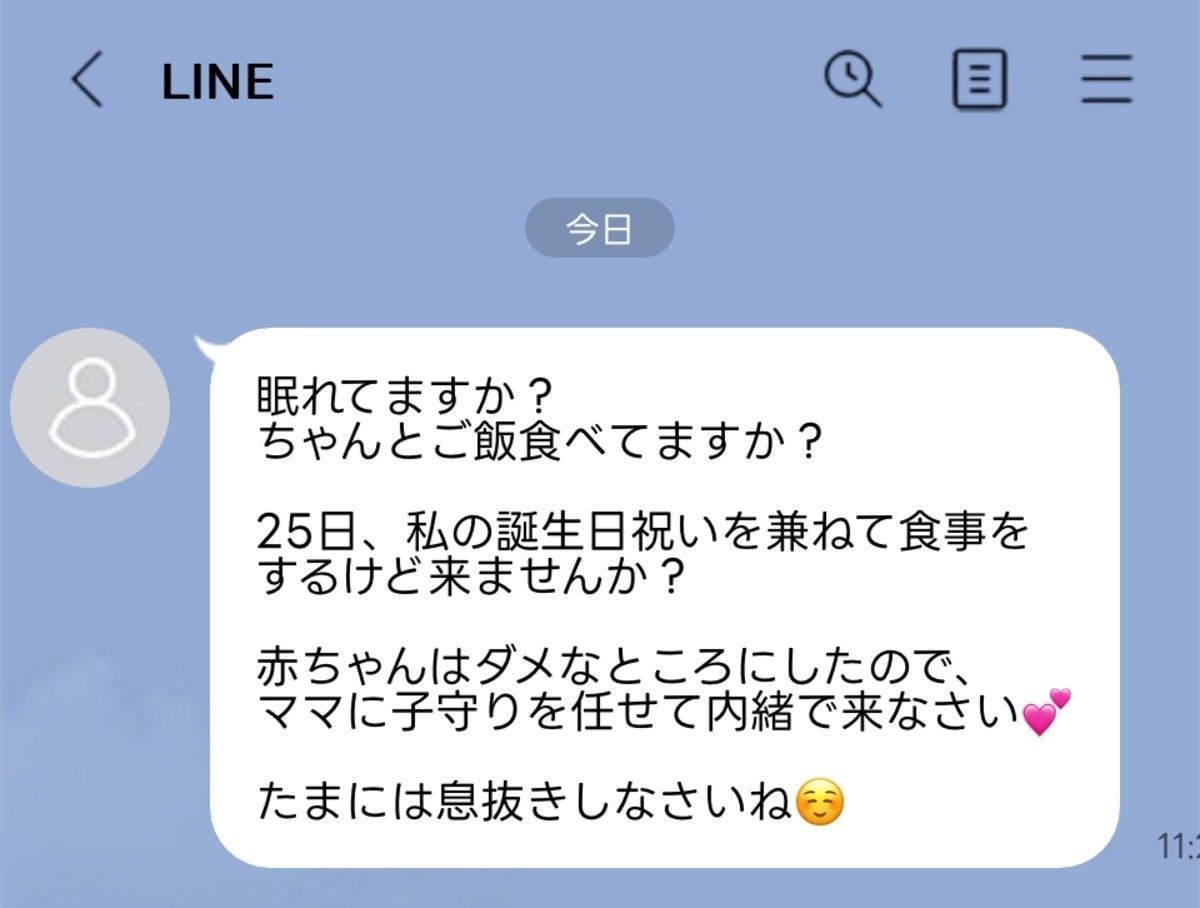
Task: Open the sender's default profile avatar
Action: click(x=91, y=408)
